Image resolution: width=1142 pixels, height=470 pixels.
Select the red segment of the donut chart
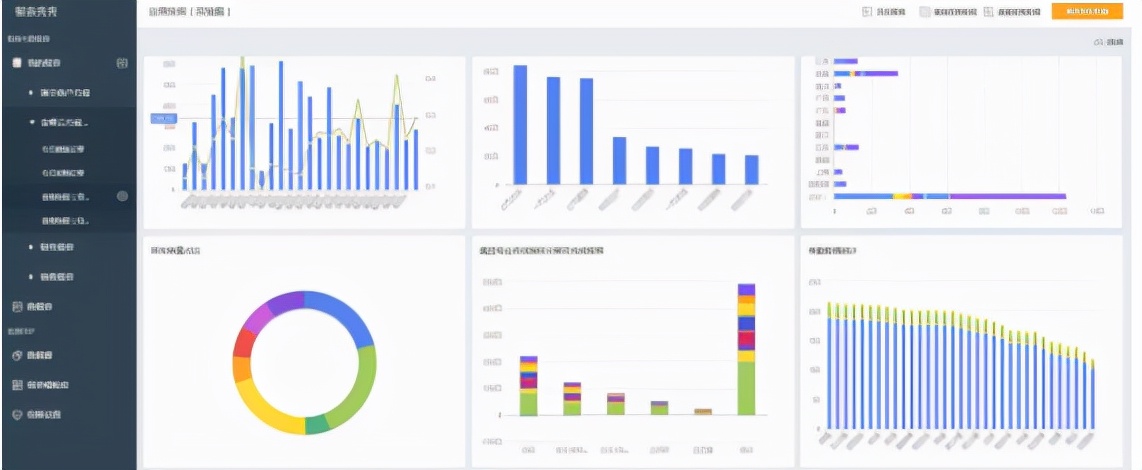(245, 342)
